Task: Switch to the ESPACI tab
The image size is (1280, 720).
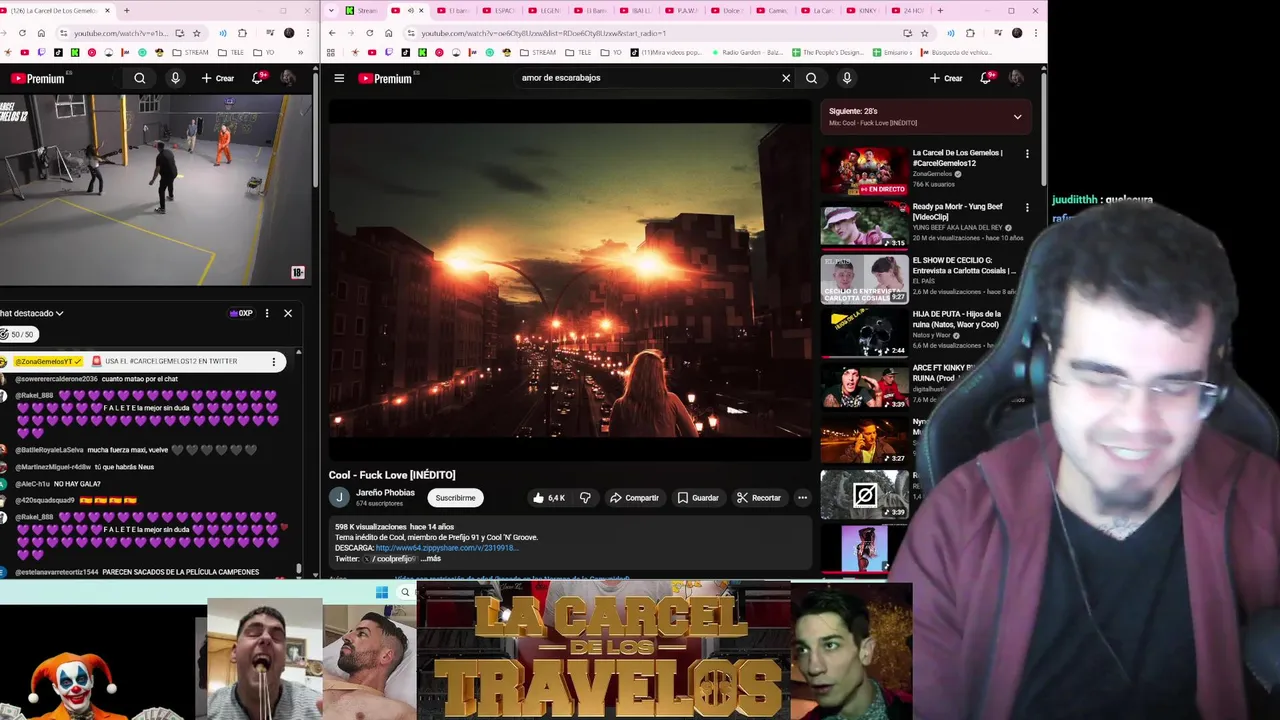Action: [x=499, y=11]
